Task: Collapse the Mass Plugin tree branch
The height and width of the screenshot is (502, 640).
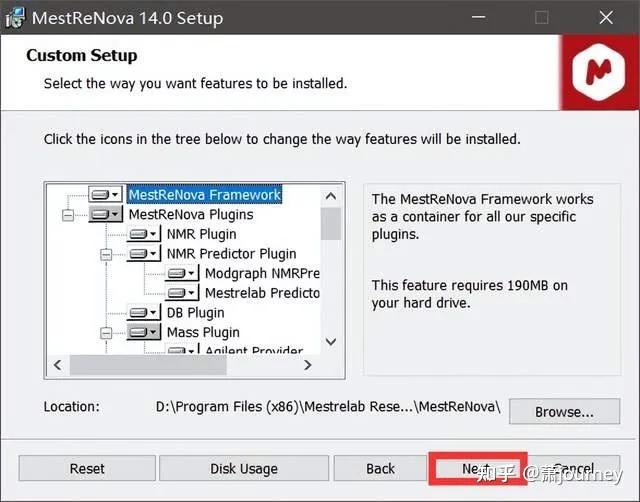Action: point(105,332)
